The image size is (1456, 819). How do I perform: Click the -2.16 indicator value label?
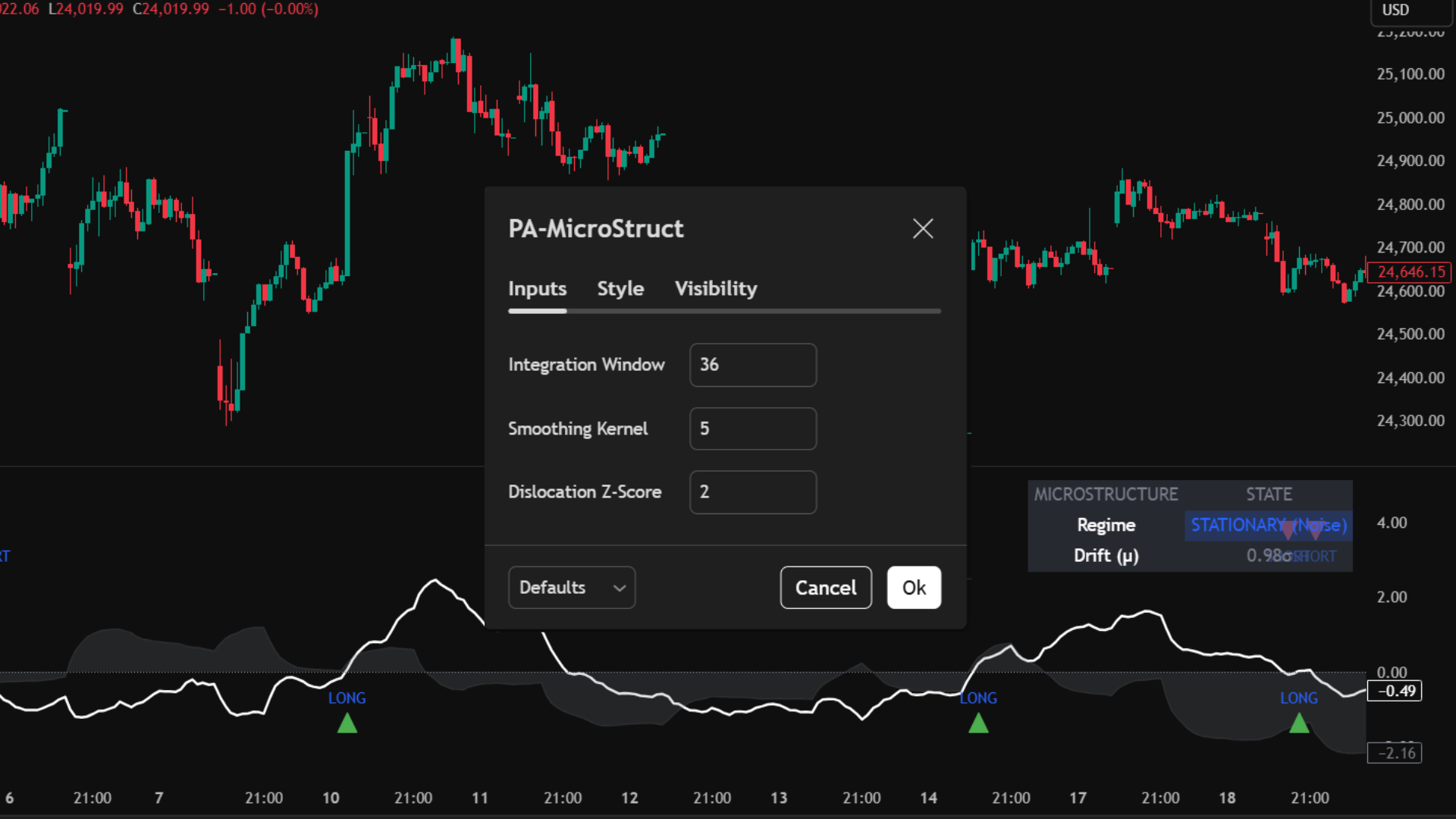tap(1395, 753)
